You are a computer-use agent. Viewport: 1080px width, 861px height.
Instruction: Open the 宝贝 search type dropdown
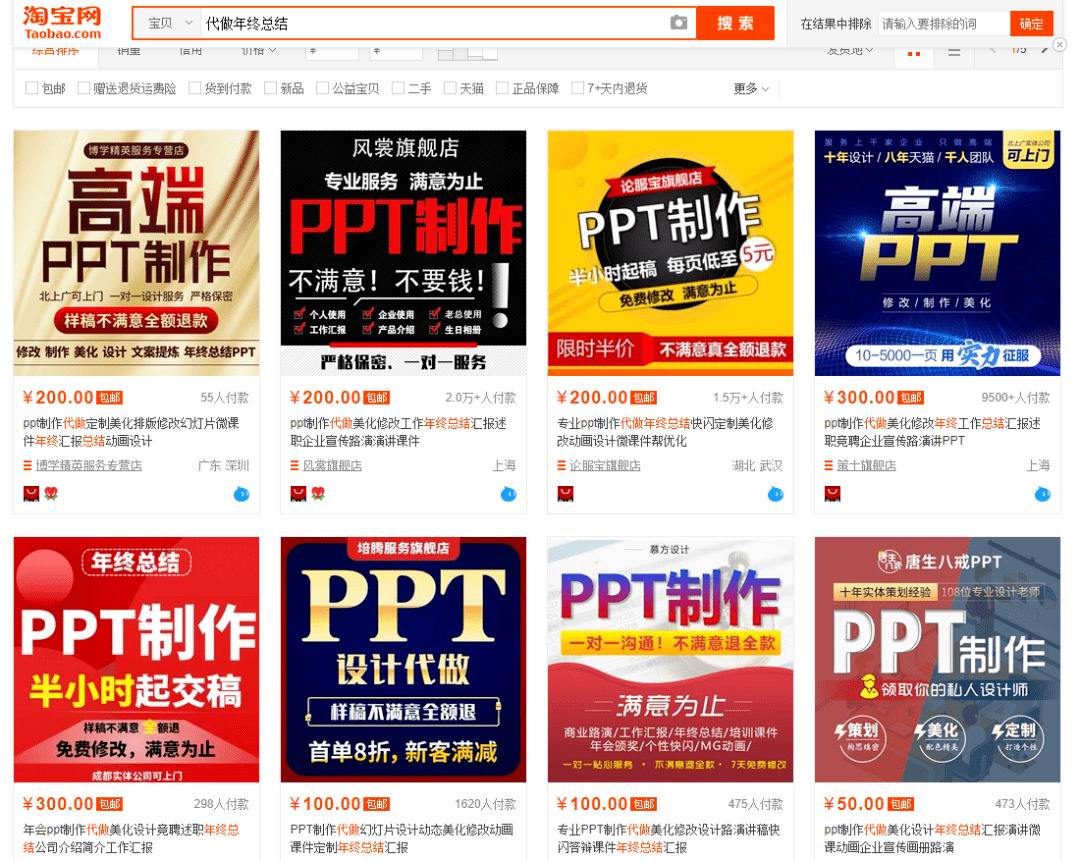[x=165, y=23]
